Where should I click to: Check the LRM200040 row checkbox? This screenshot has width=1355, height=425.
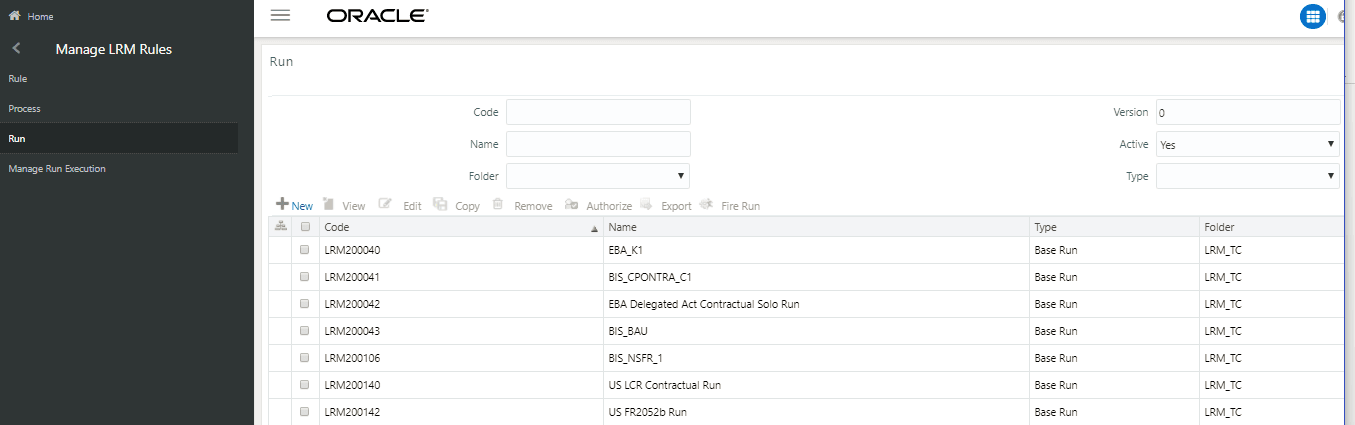tap(306, 250)
